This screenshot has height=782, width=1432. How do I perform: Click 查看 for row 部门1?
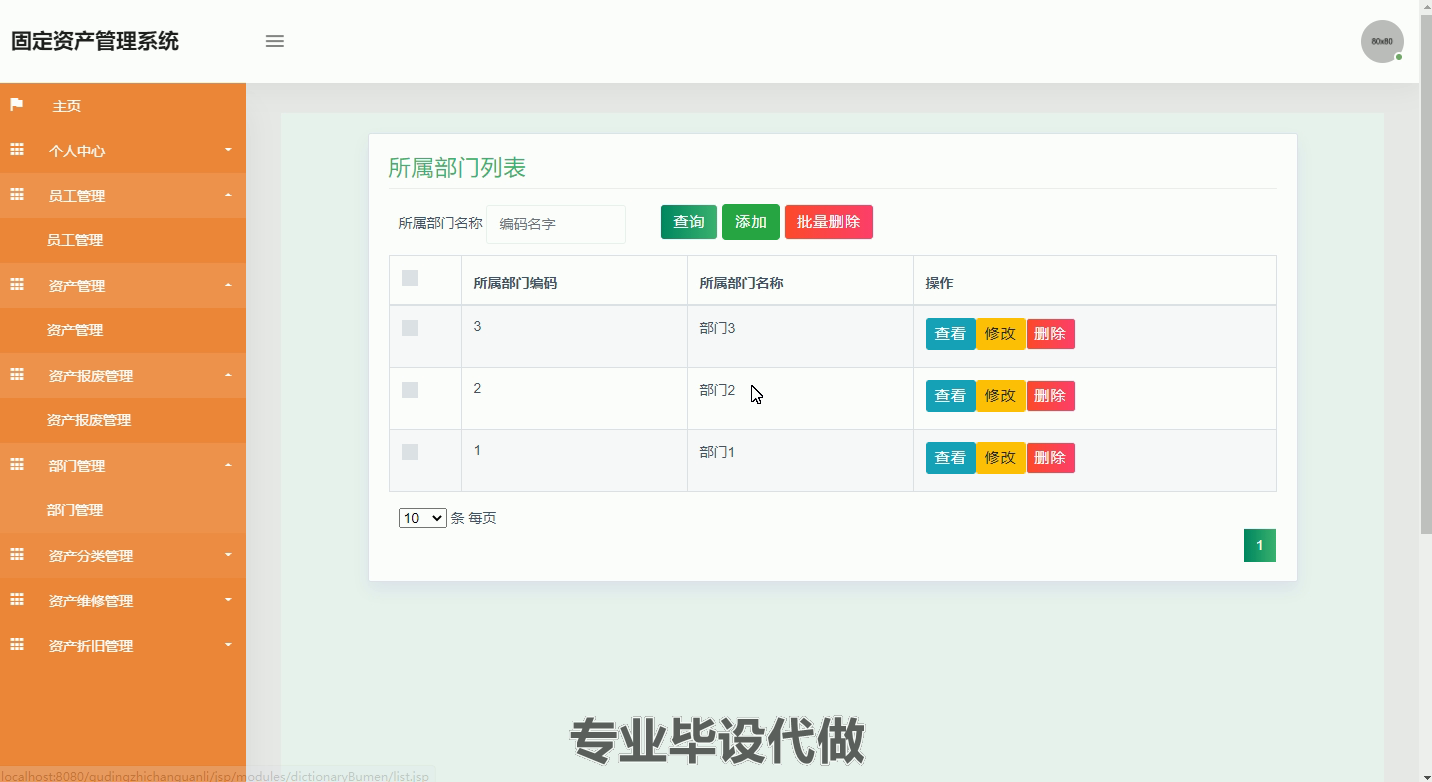[x=950, y=458]
